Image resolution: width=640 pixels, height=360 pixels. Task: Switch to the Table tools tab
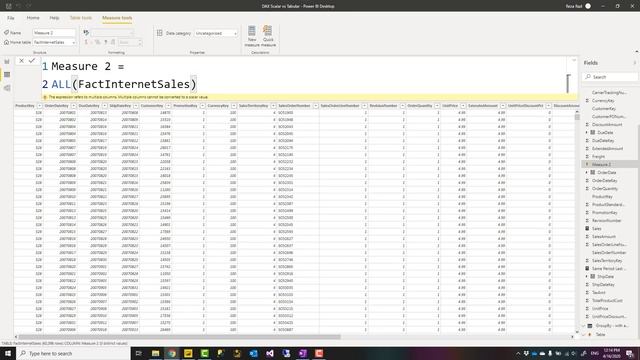click(81, 18)
